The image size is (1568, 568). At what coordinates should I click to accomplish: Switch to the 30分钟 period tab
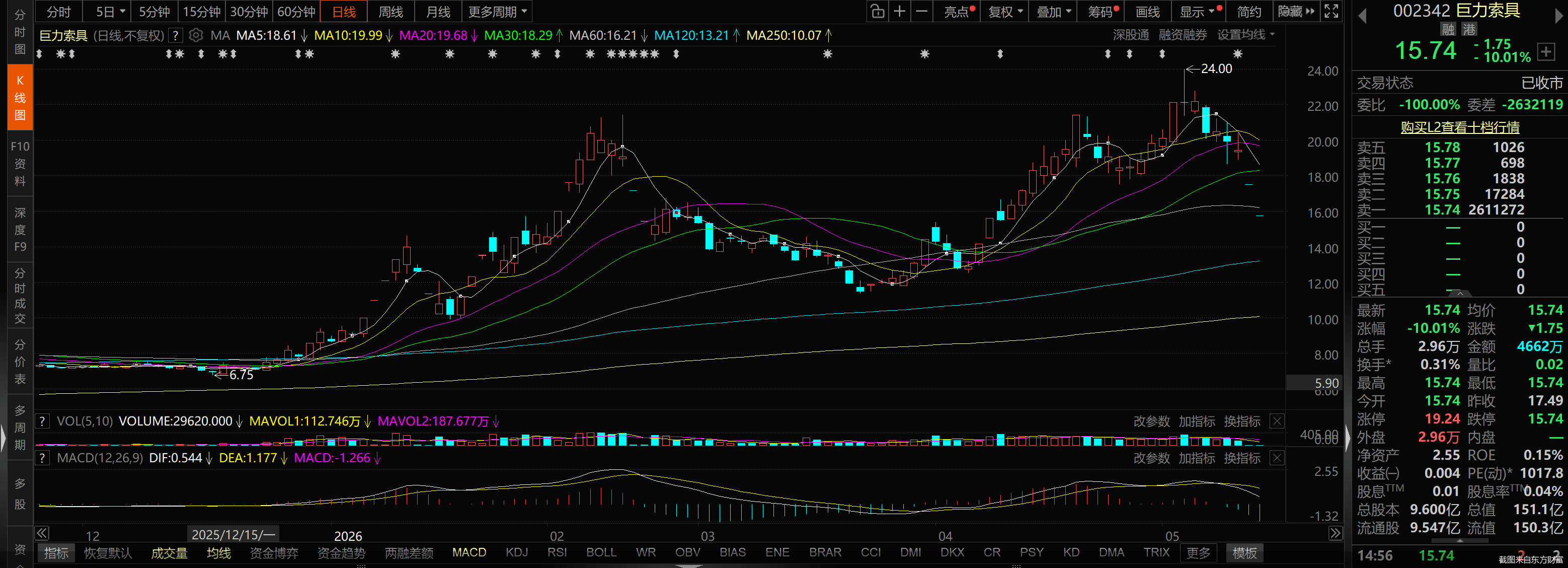click(249, 12)
